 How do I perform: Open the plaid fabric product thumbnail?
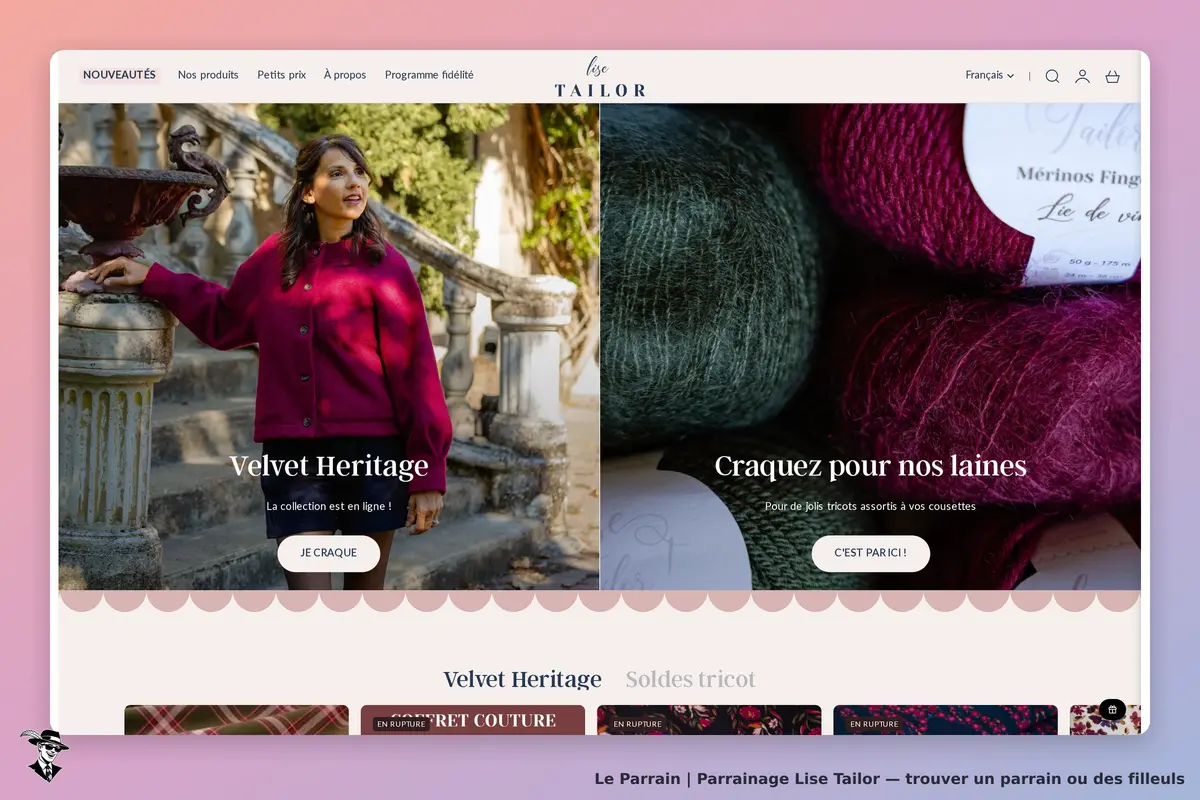(x=237, y=720)
